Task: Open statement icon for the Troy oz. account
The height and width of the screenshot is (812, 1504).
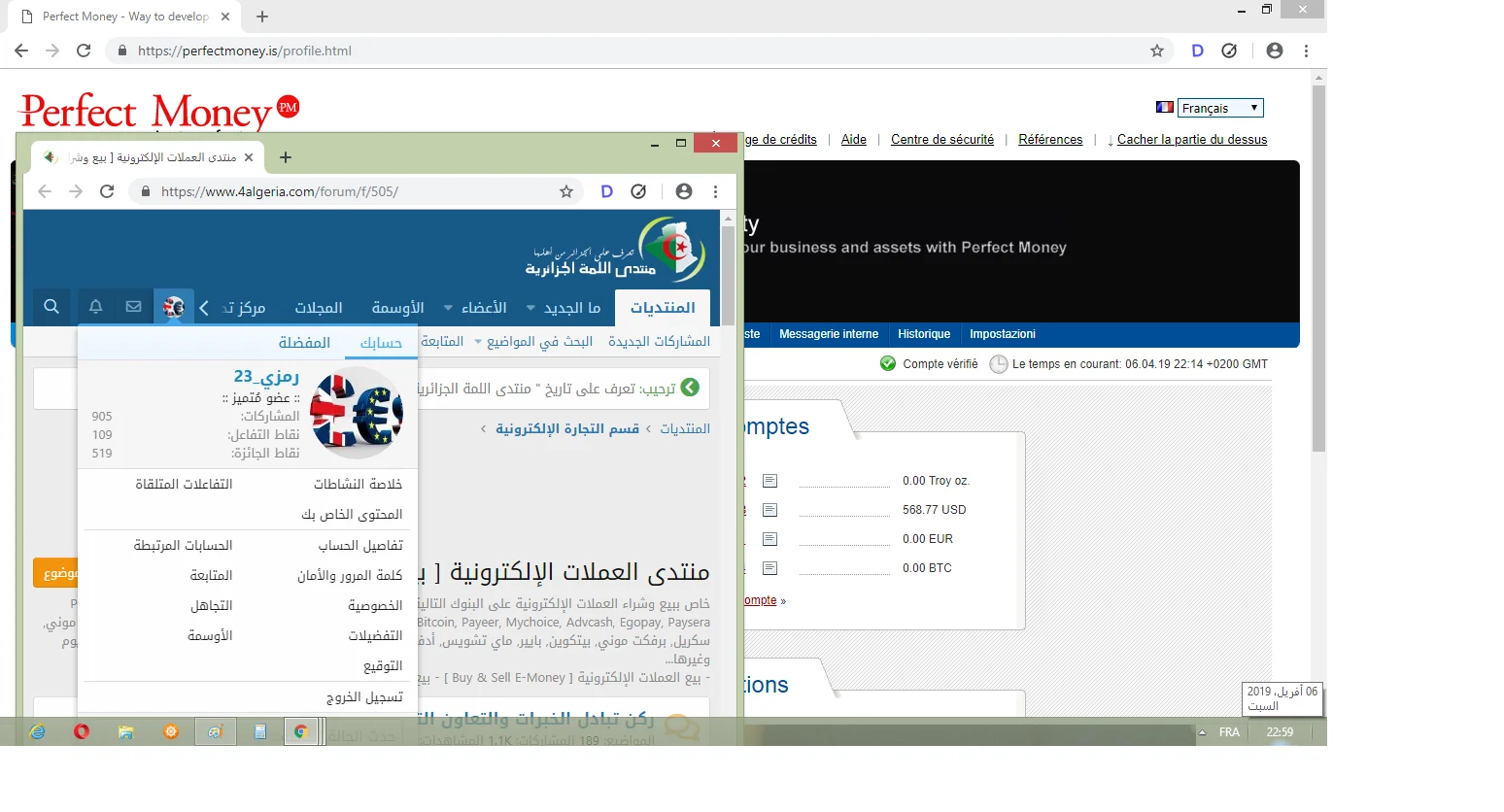Action: pyautogui.click(x=770, y=481)
